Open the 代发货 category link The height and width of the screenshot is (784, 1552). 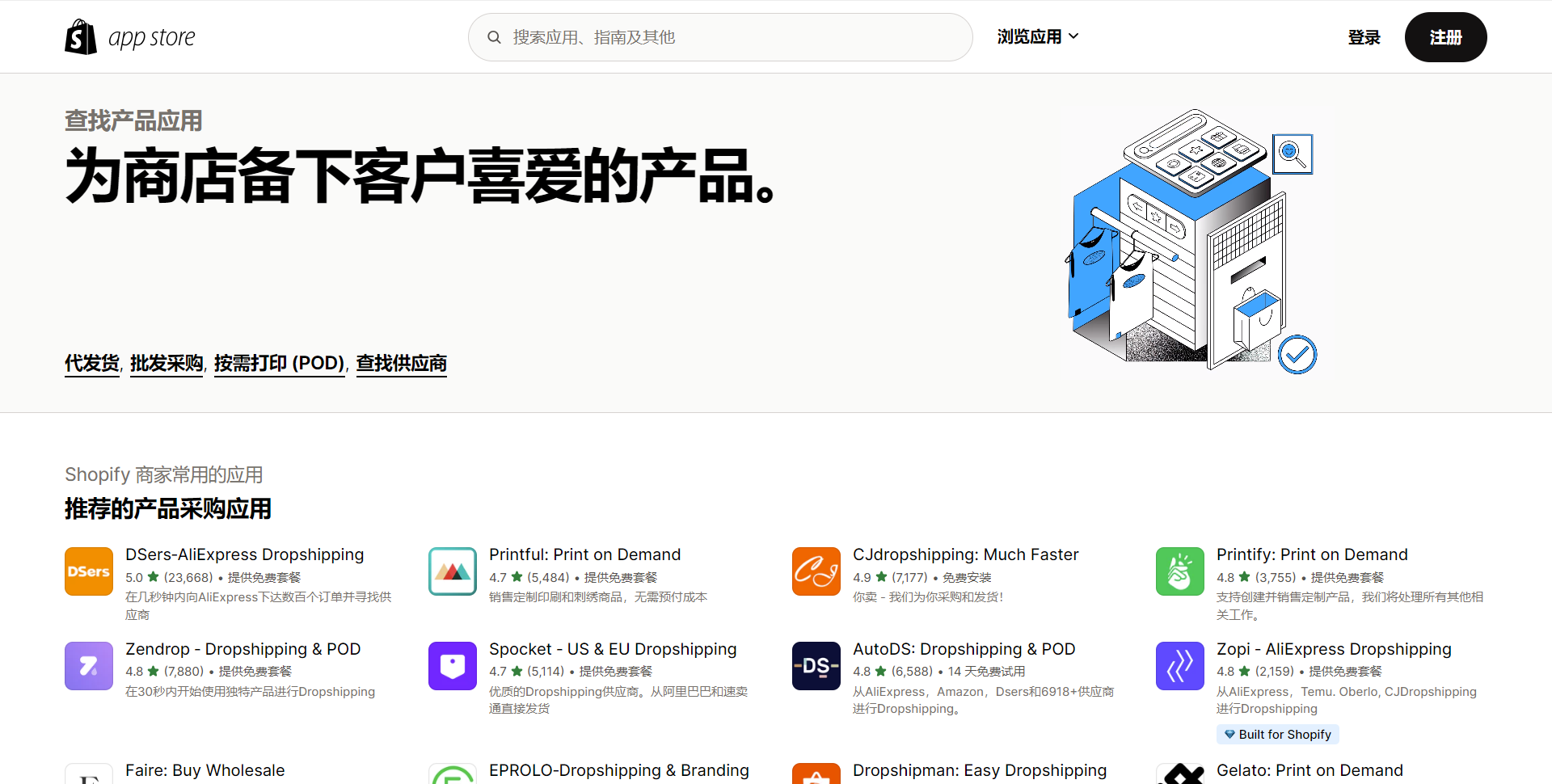(x=92, y=364)
